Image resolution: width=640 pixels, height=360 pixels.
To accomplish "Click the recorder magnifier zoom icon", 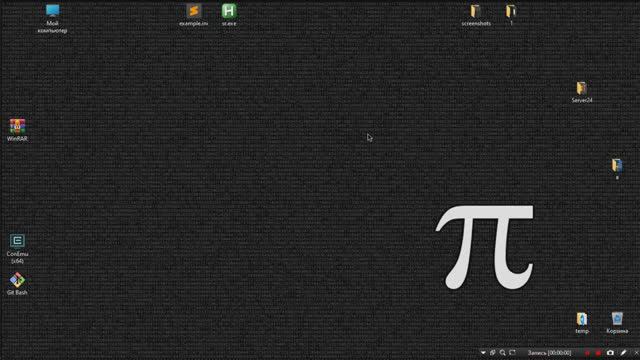I will [x=502, y=353].
